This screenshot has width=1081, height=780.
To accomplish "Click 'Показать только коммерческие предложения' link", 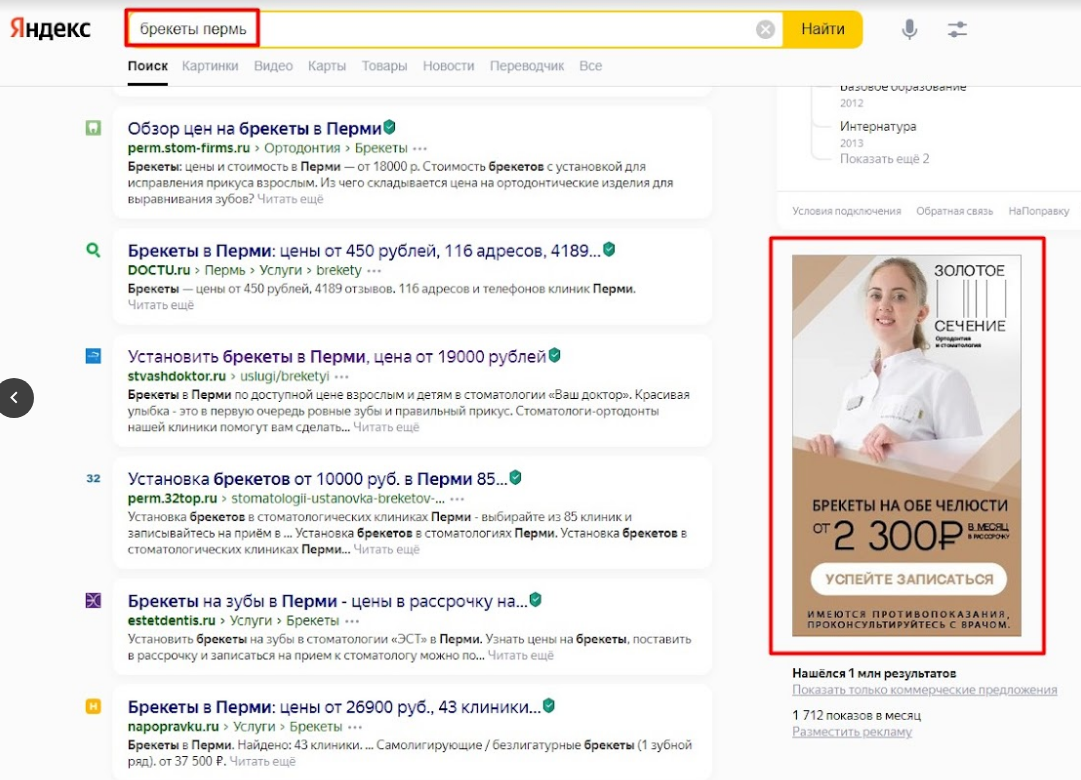I will point(924,690).
